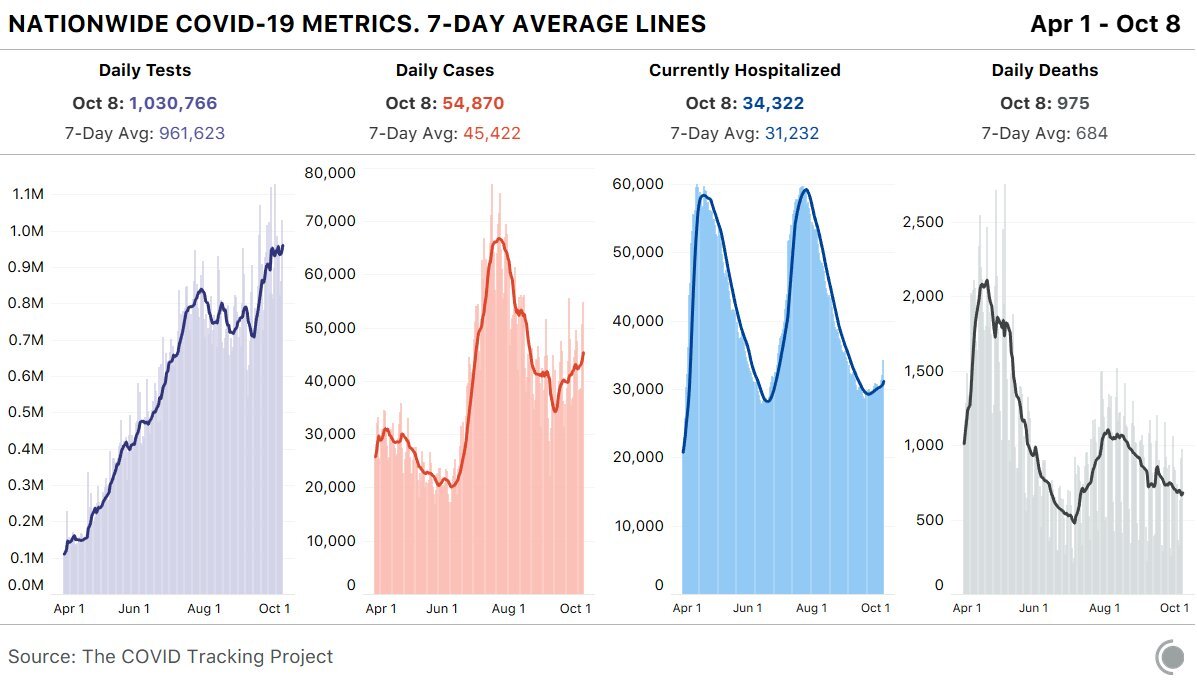Click the Currently Hospitalized chart title
This screenshot has width=1197, height=682.
tap(745, 70)
